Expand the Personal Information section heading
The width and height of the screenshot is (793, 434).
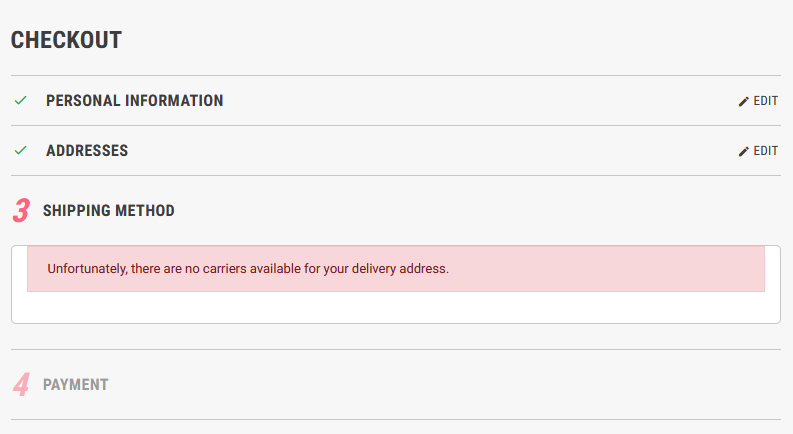(x=134, y=101)
